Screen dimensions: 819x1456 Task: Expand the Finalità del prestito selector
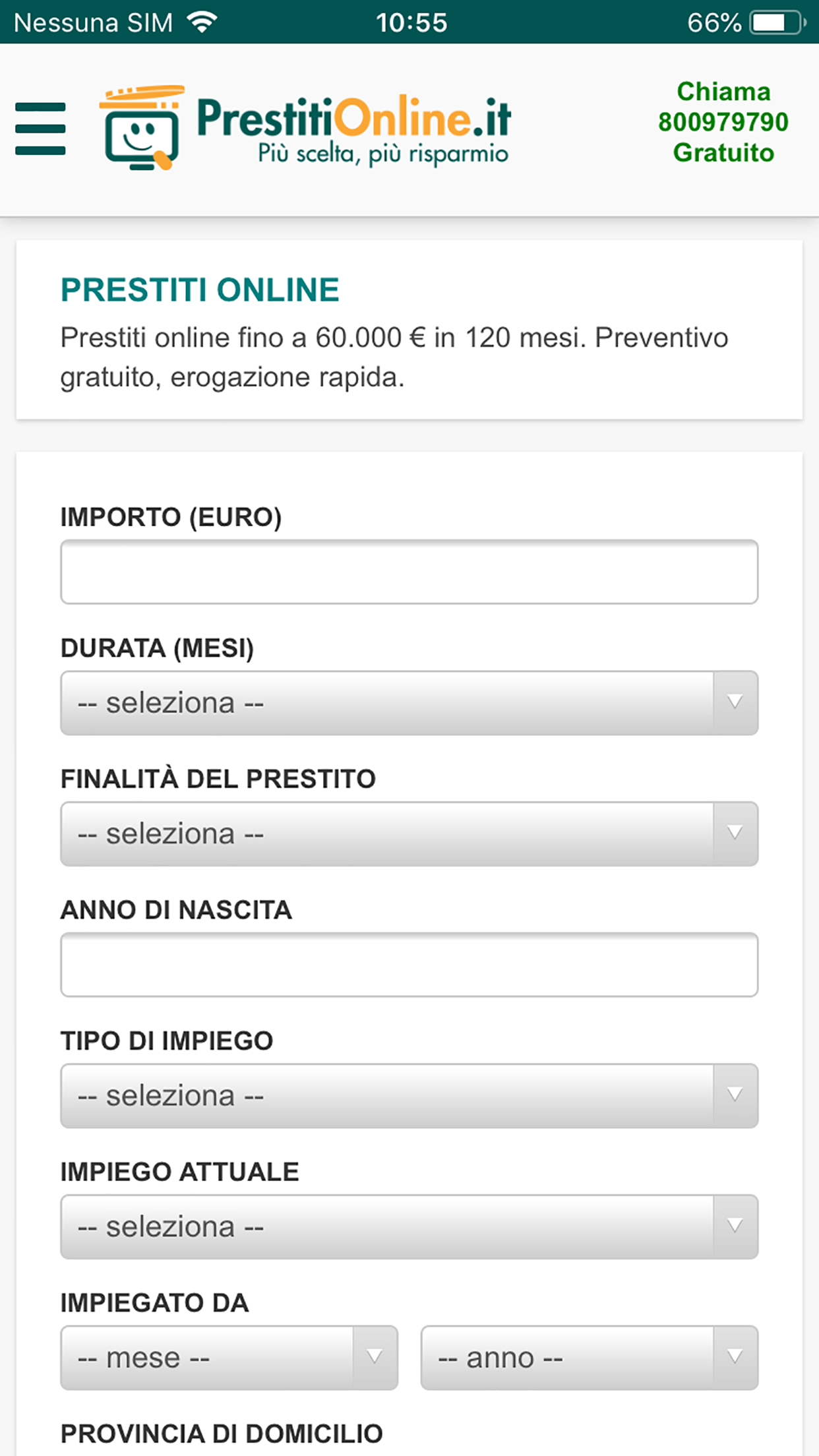coord(386,834)
